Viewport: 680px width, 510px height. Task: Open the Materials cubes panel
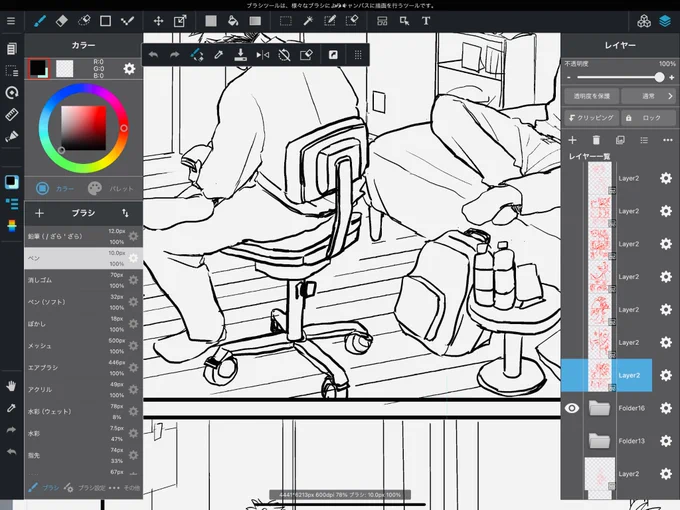pos(644,21)
